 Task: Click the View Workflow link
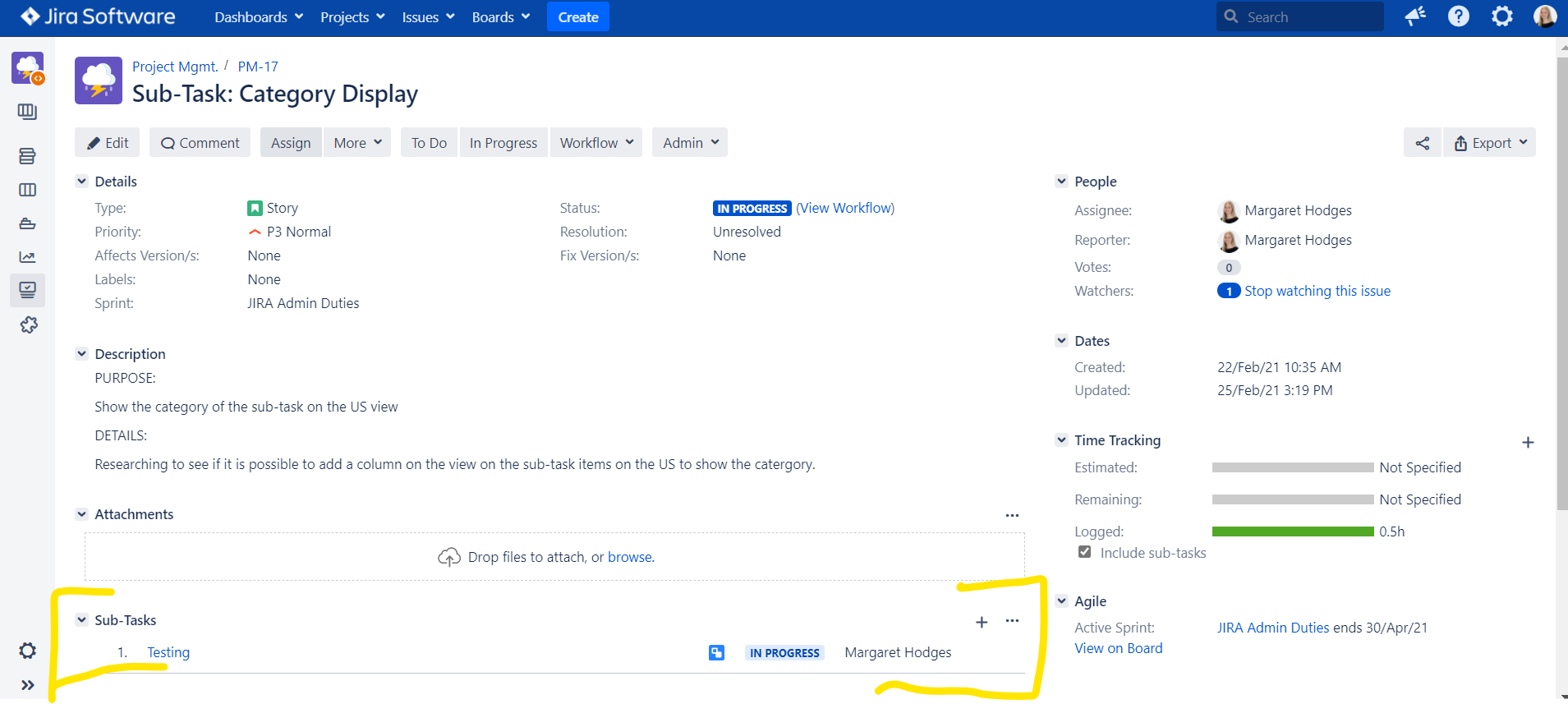point(845,208)
